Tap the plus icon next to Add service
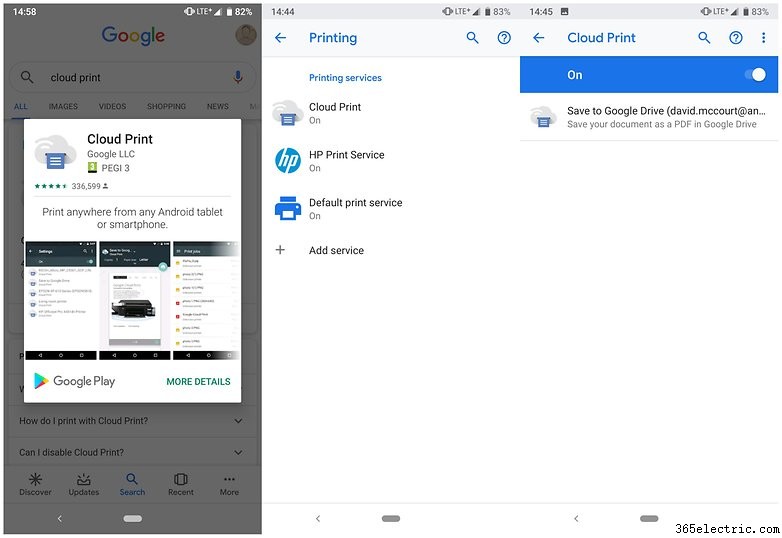The image size is (782, 538). [x=280, y=250]
